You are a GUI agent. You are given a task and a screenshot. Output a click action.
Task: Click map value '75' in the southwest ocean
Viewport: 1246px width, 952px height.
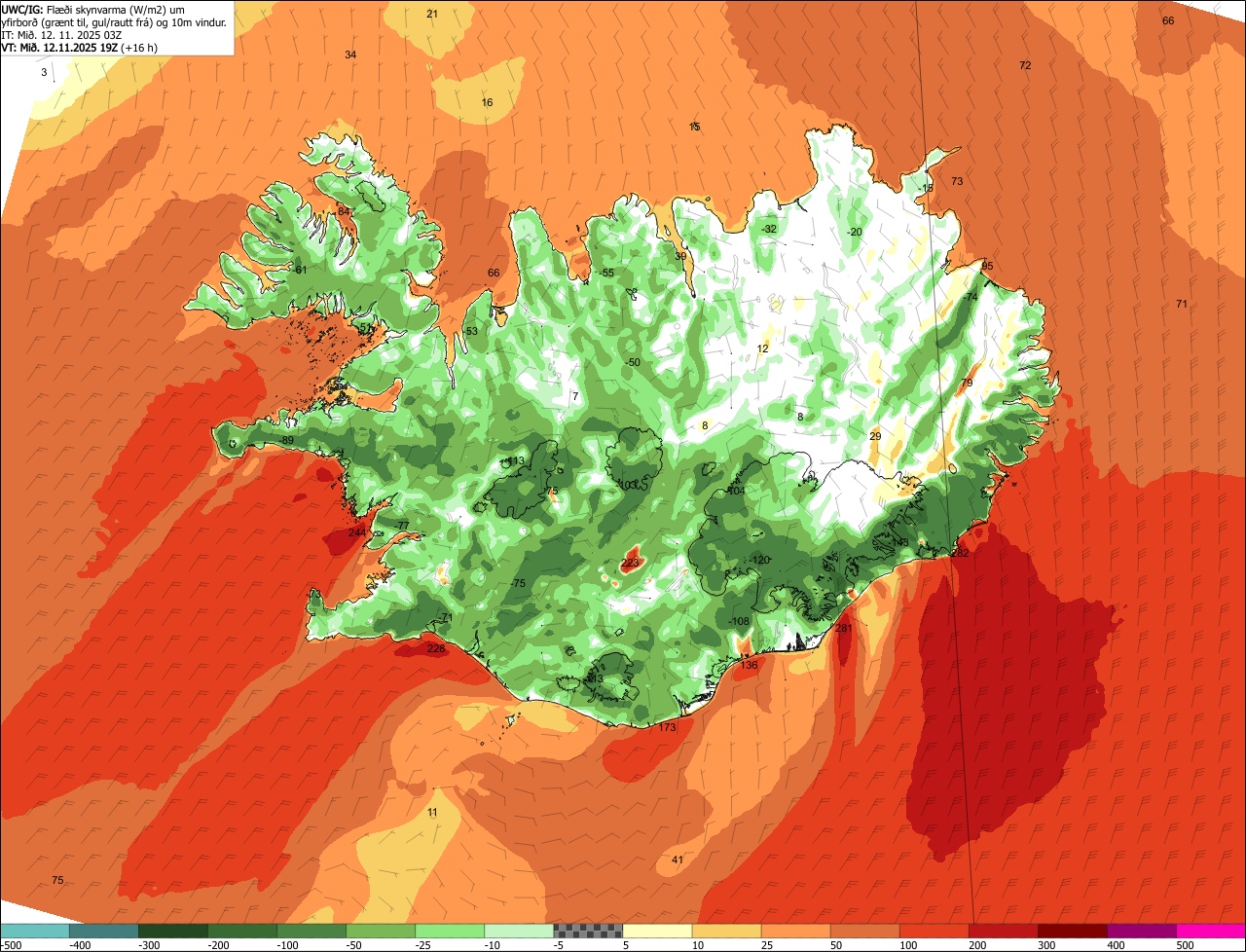tap(57, 880)
